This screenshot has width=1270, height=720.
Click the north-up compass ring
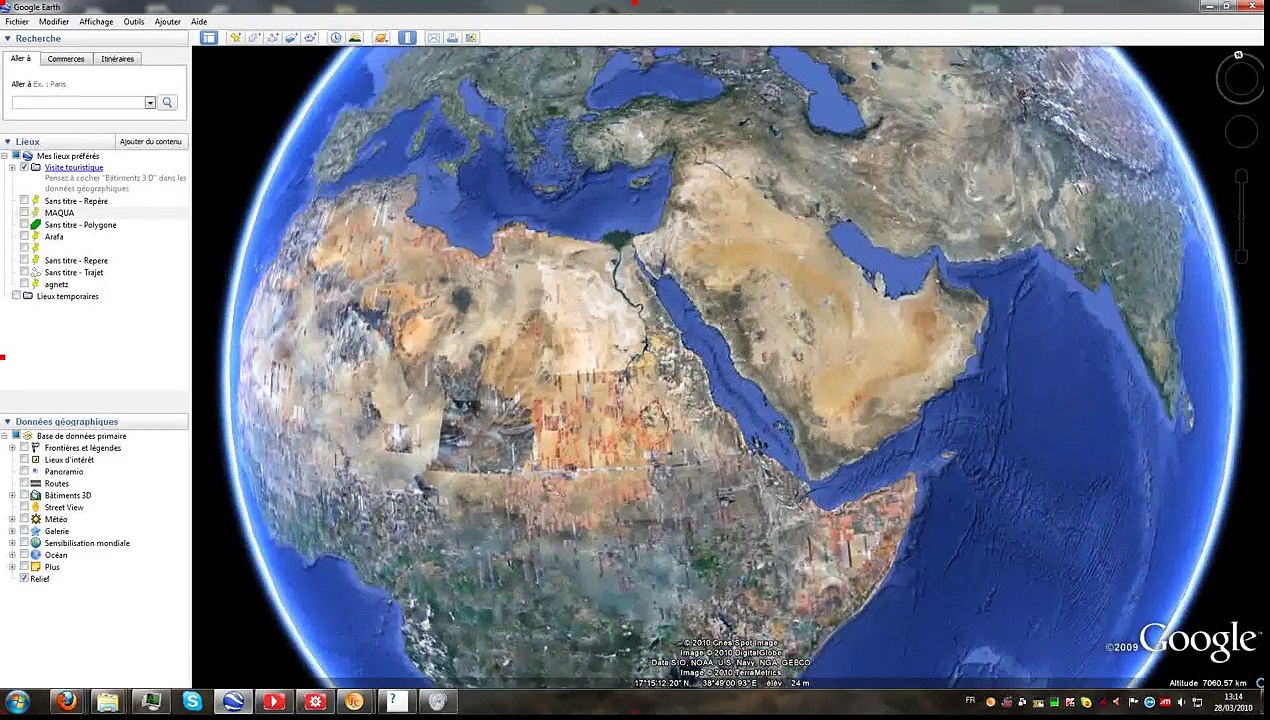tap(1241, 78)
